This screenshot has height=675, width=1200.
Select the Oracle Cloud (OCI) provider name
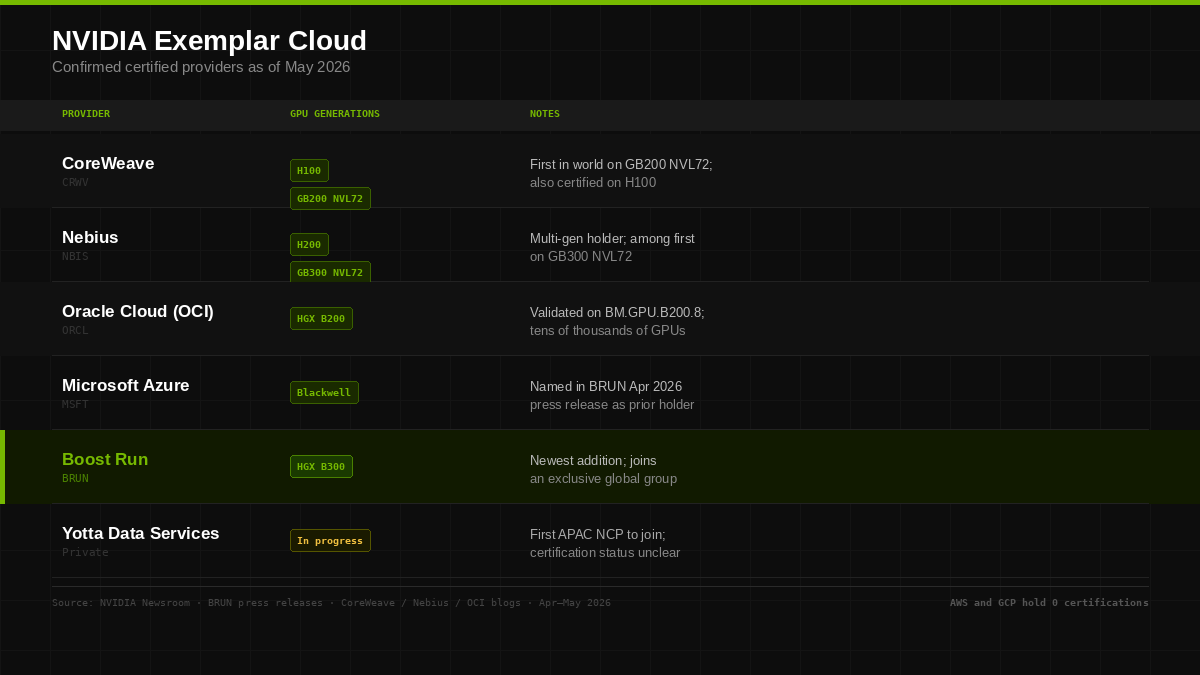click(138, 311)
